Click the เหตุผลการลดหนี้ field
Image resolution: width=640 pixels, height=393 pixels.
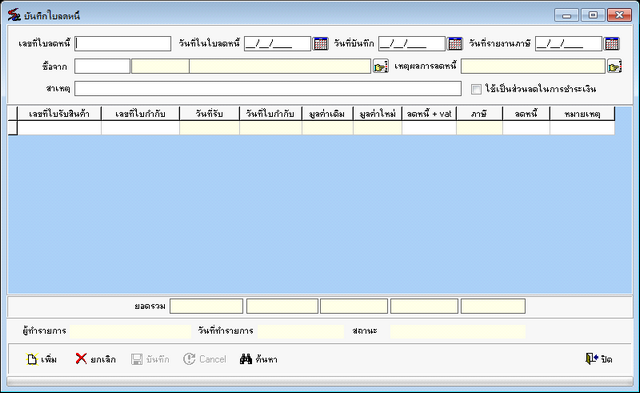click(533, 66)
